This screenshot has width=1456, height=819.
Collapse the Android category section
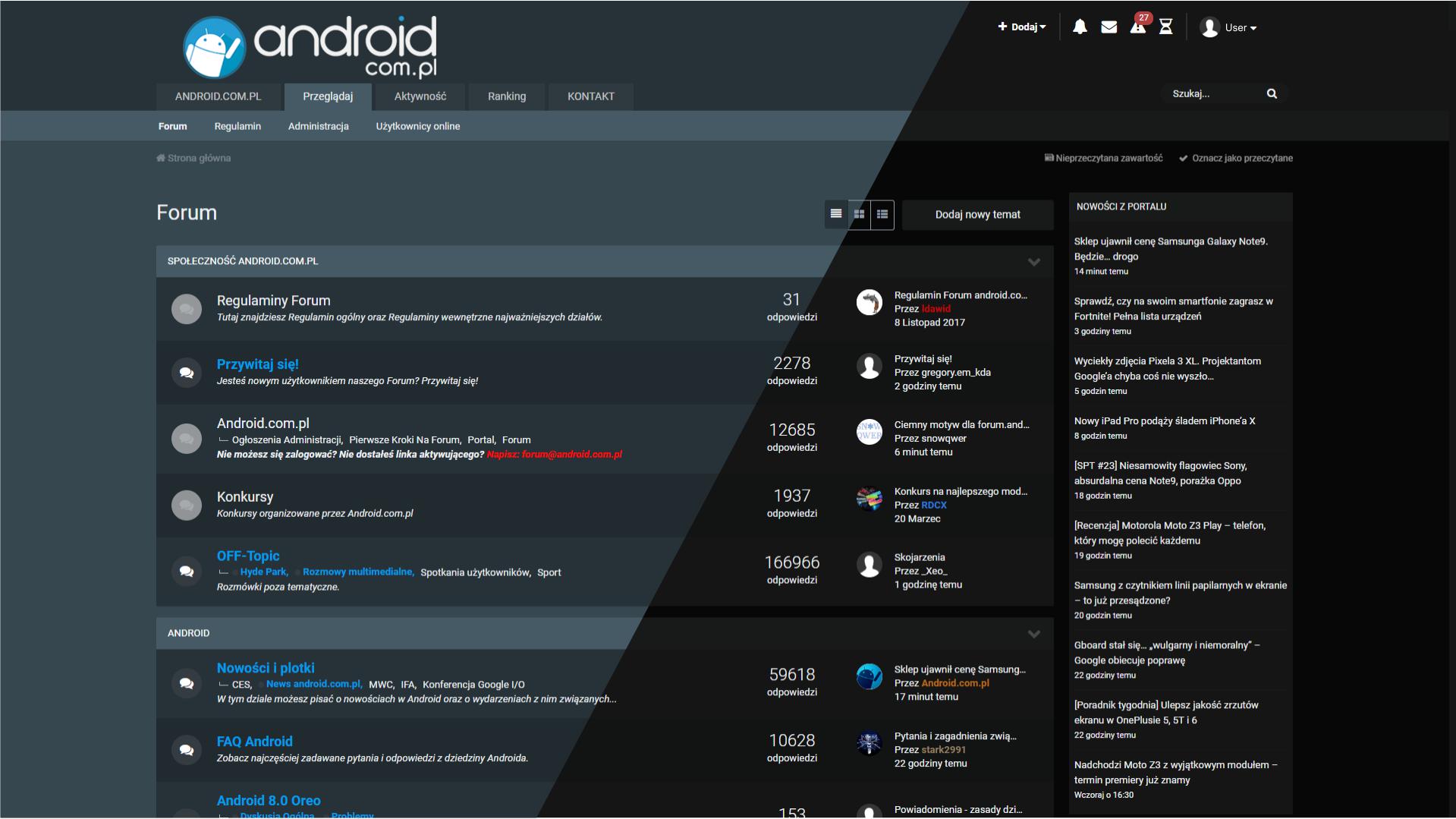click(x=1033, y=634)
